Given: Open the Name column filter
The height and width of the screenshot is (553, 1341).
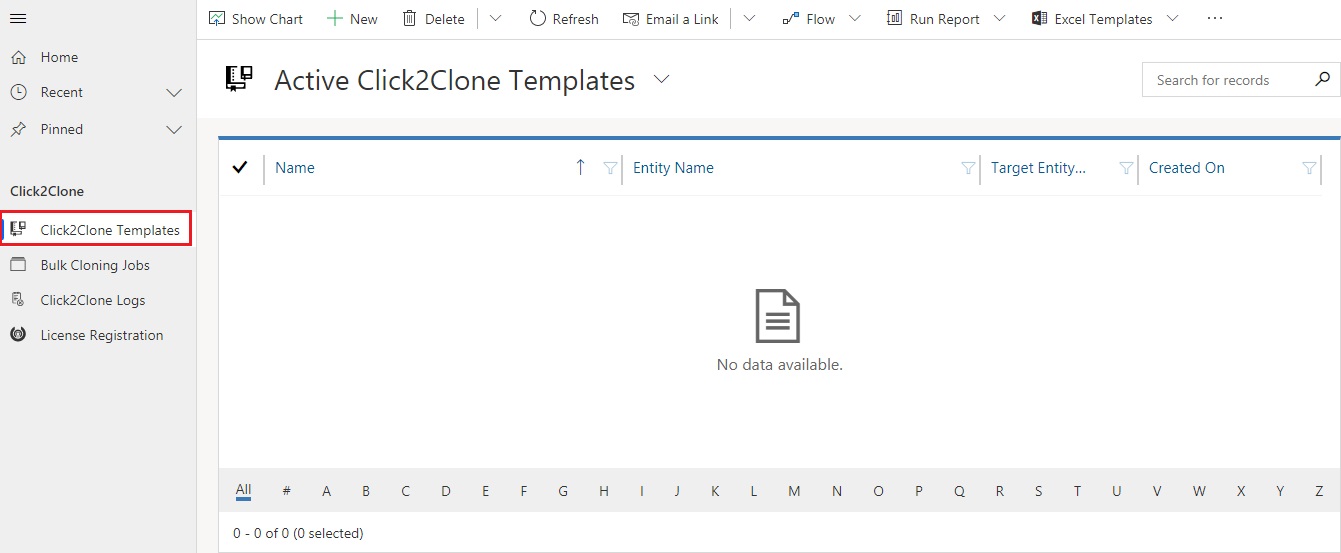Looking at the screenshot, I should coord(610,168).
